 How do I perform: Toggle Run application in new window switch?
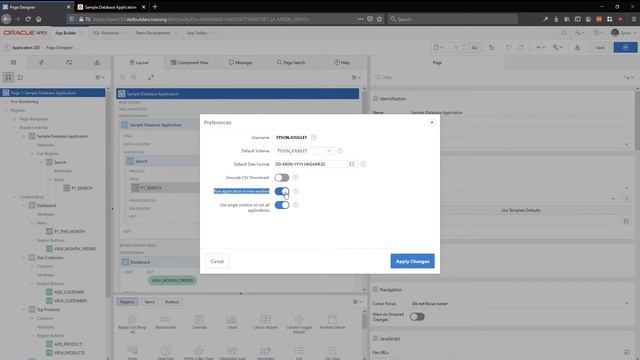click(282, 191)
